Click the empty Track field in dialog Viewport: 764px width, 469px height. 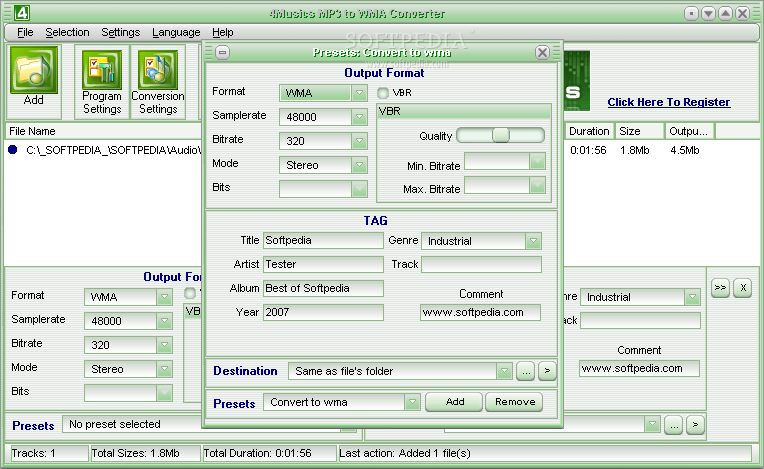pyautogui.click(x=481, y=264)
